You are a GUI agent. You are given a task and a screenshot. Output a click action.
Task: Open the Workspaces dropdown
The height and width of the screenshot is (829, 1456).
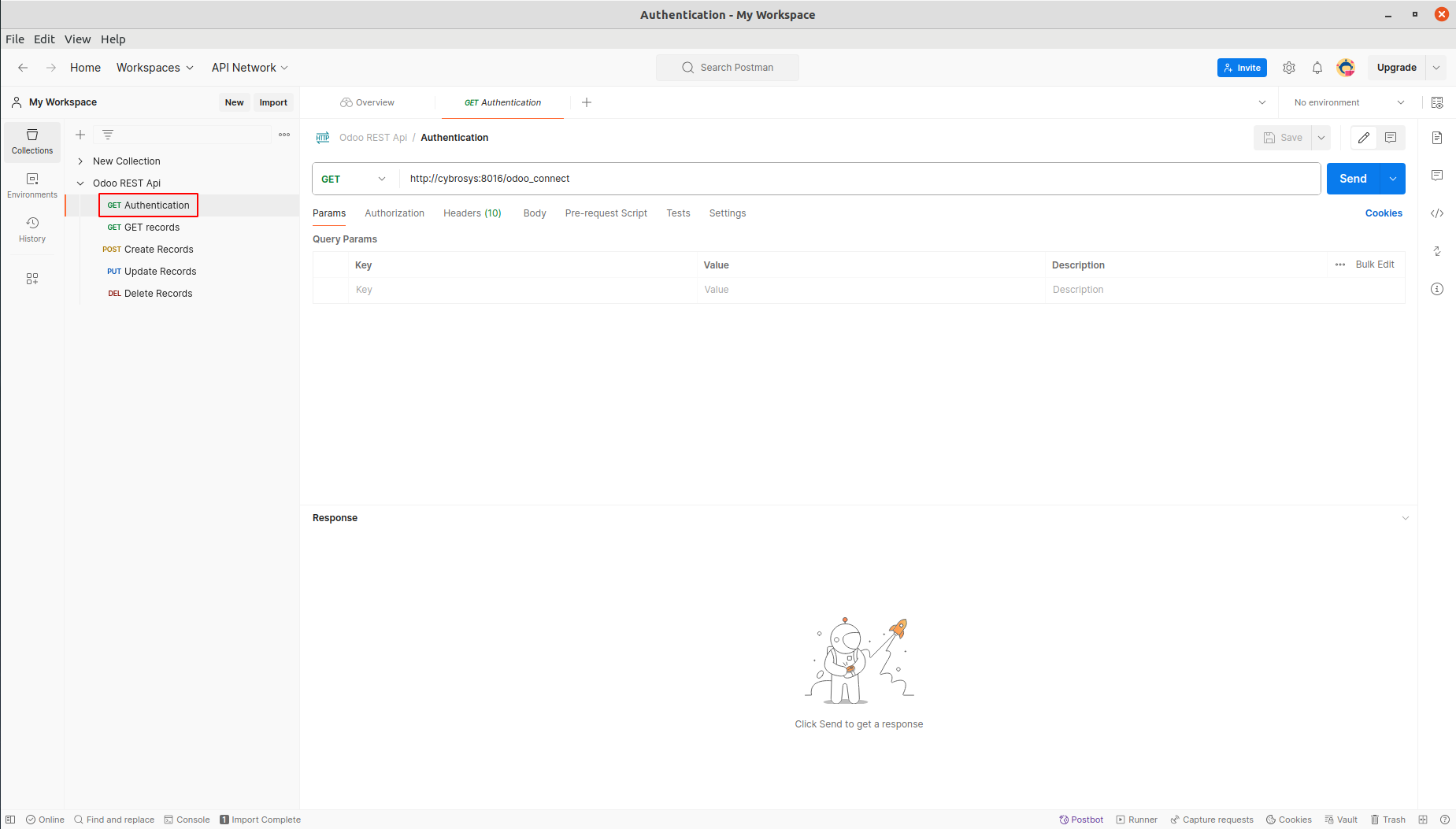coord(155,68)
